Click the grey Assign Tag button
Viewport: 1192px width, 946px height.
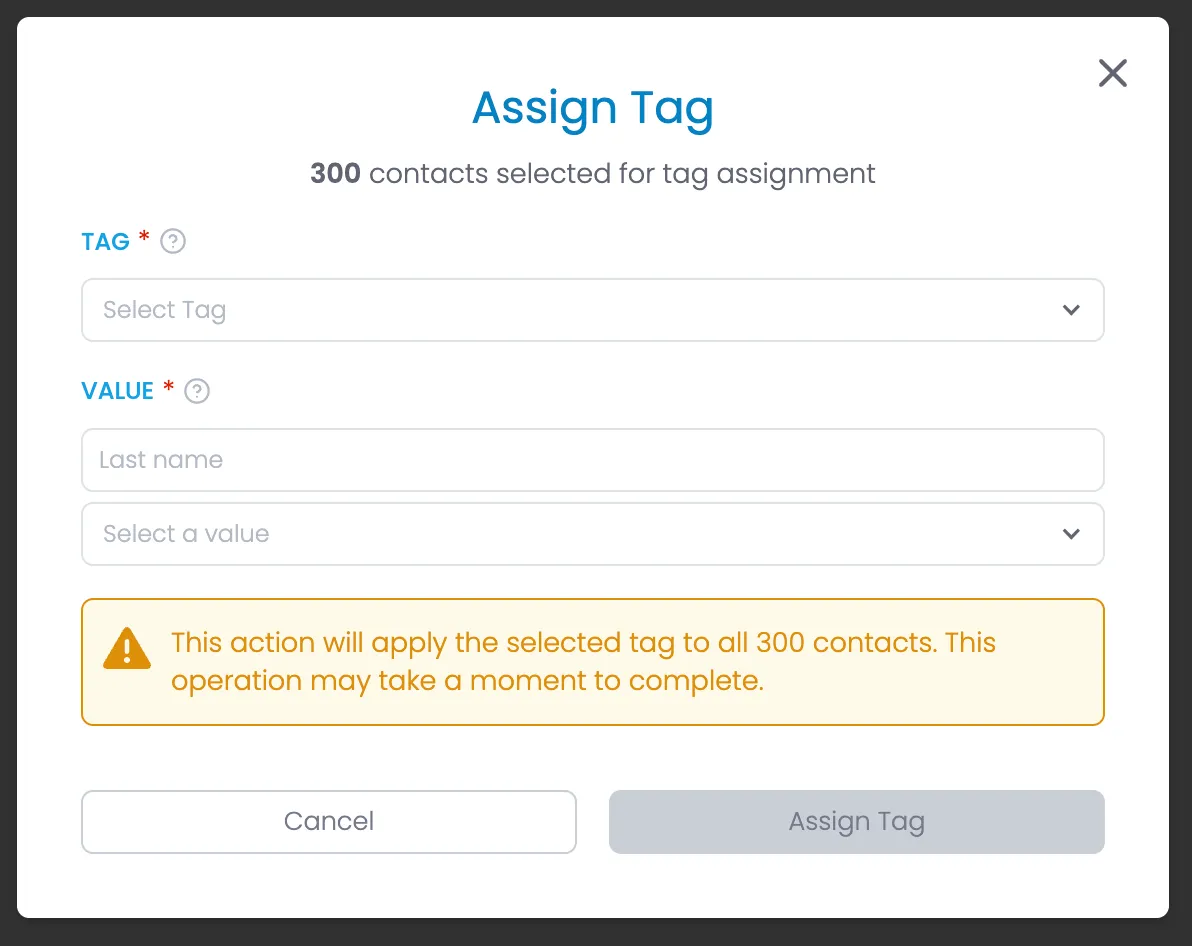coord(856,821)
